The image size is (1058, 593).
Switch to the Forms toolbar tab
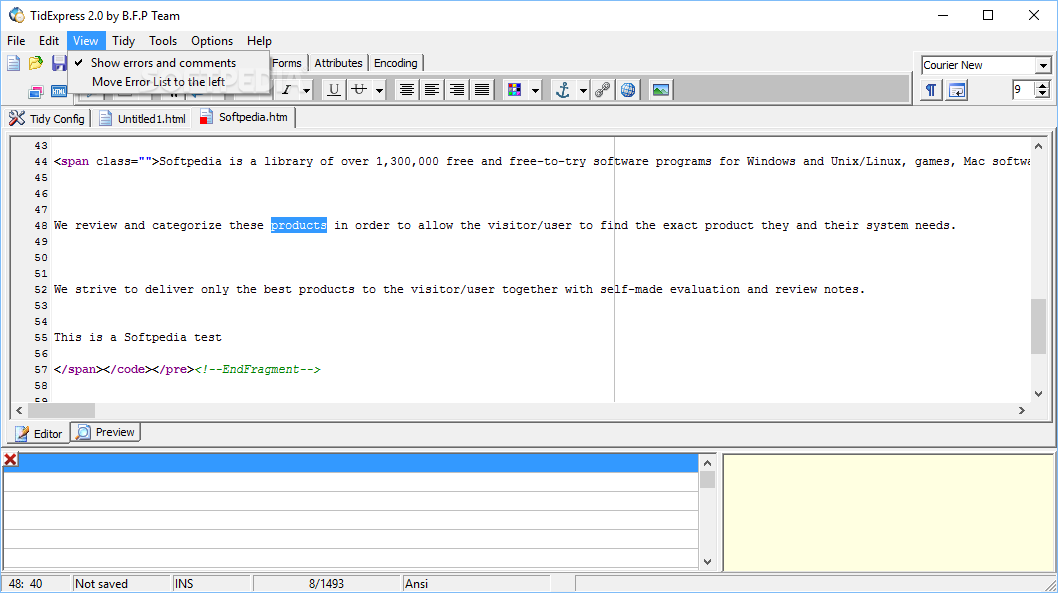pos(287,63)
